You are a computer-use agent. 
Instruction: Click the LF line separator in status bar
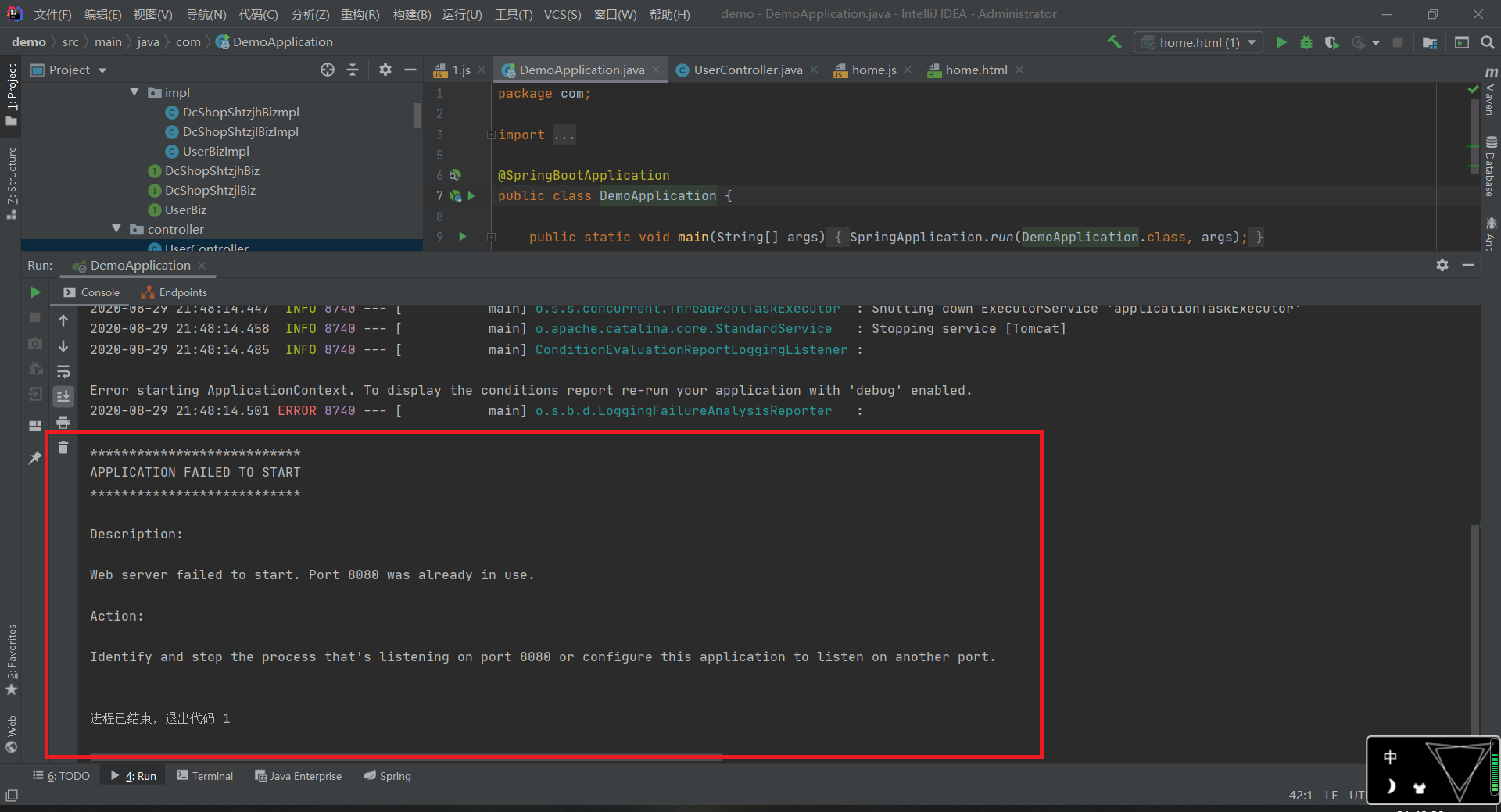click(x=1331, y=795)
